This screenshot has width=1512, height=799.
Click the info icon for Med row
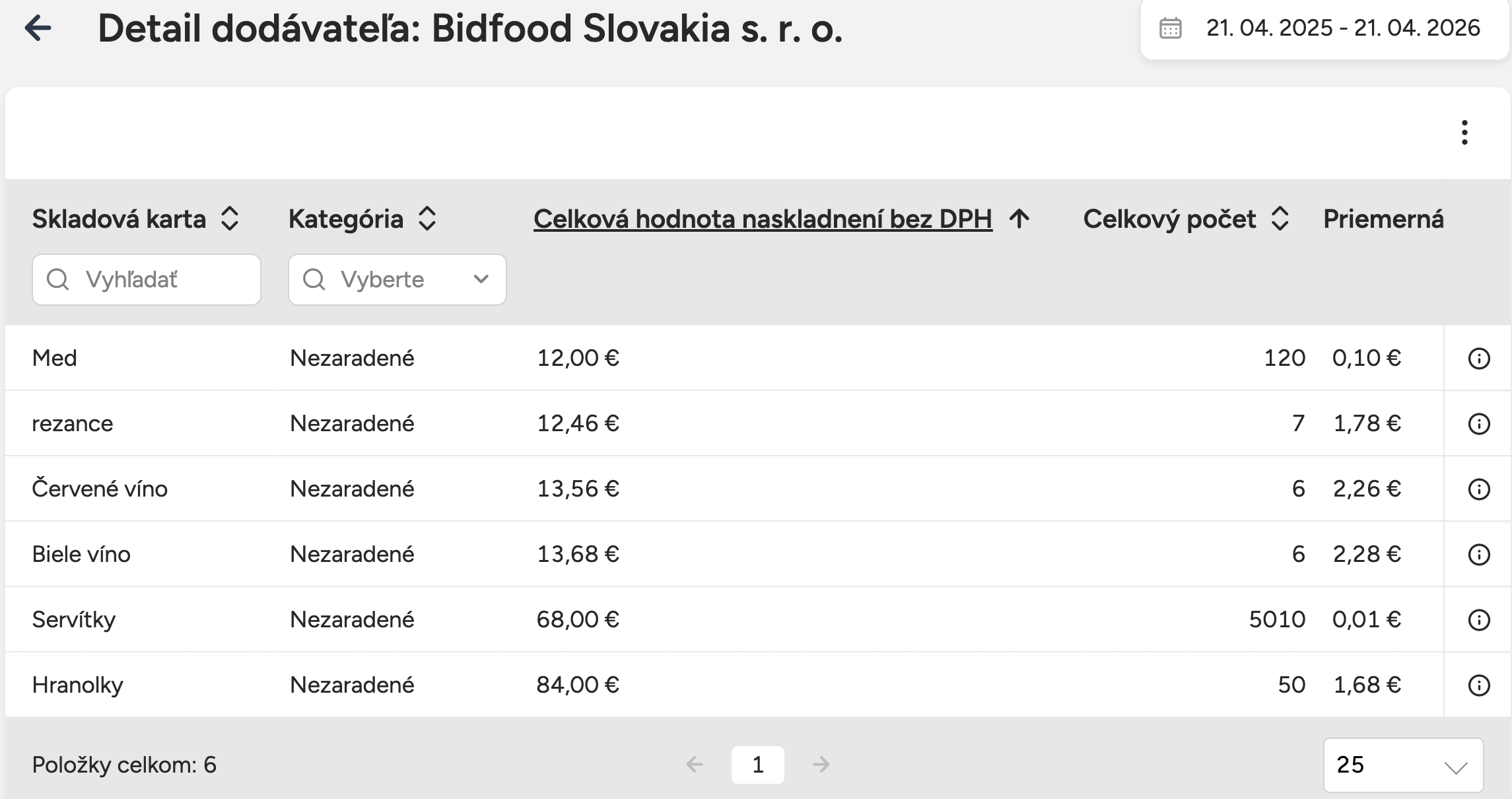1478,359
